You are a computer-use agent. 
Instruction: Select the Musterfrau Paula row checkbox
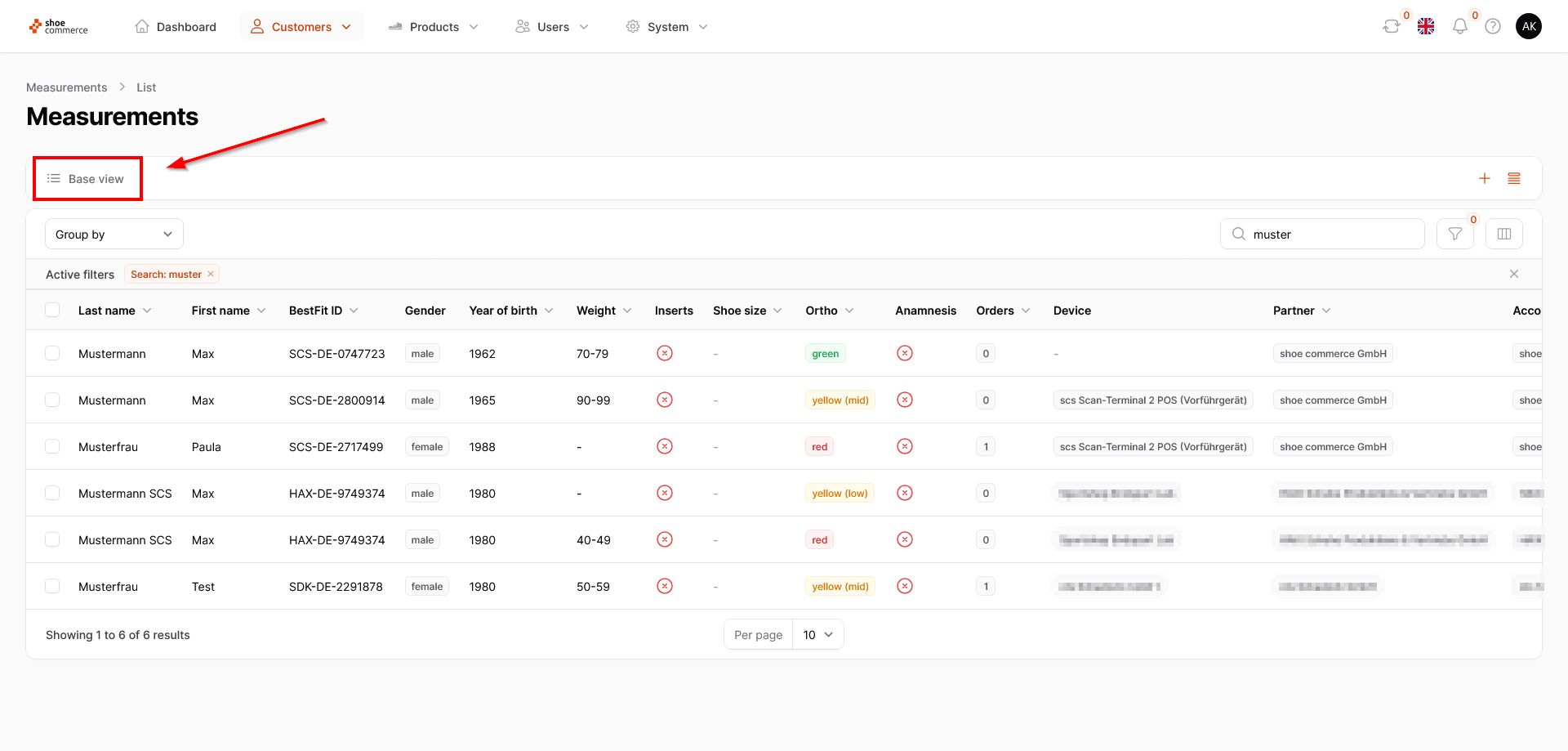click(52, 447)
